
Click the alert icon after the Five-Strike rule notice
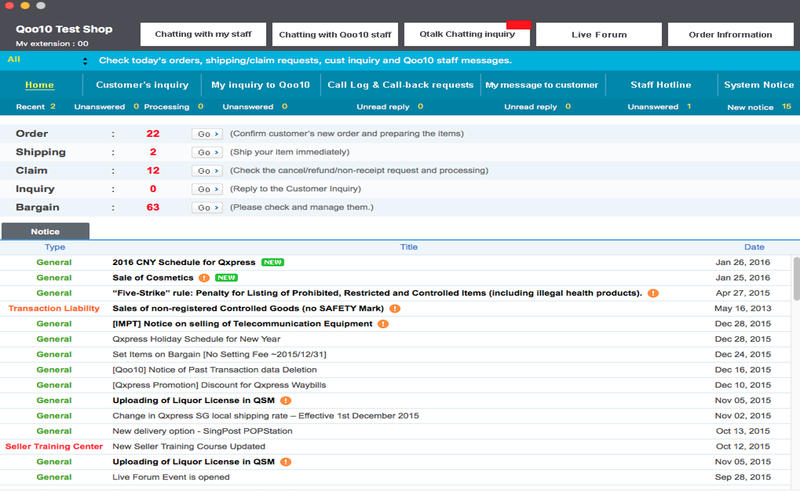[653, 293]
